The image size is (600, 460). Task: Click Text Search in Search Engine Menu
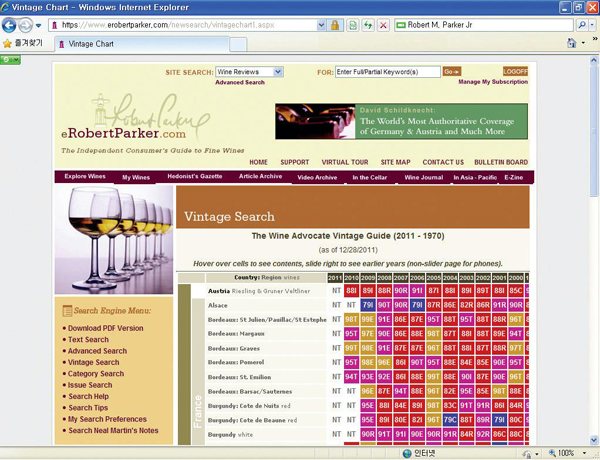click(x=88, y=339)
